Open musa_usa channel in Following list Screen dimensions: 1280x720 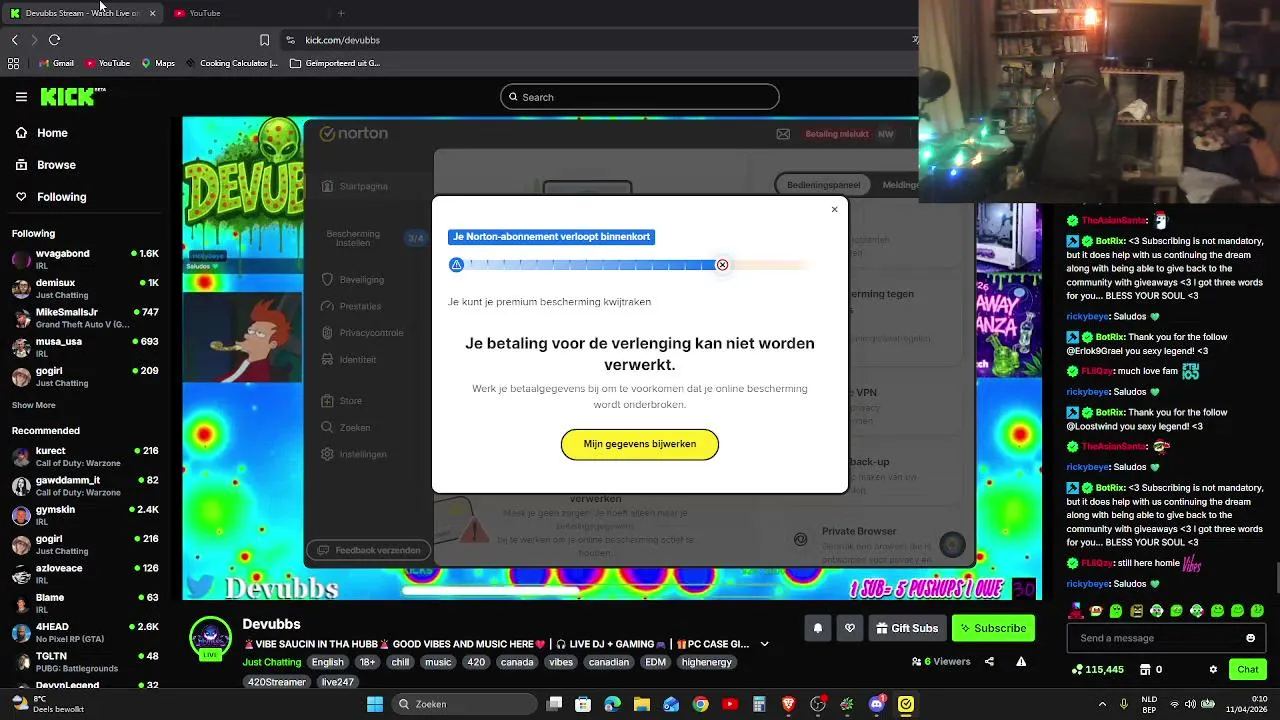[85, 347]
